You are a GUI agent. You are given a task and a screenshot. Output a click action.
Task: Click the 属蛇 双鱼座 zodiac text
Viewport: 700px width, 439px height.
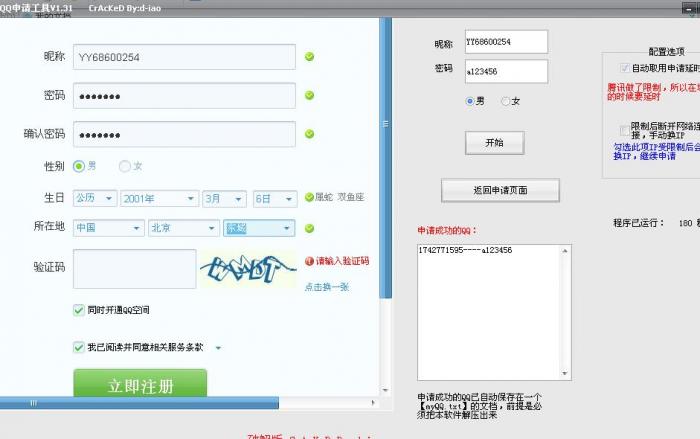click(x=340, y=197)
